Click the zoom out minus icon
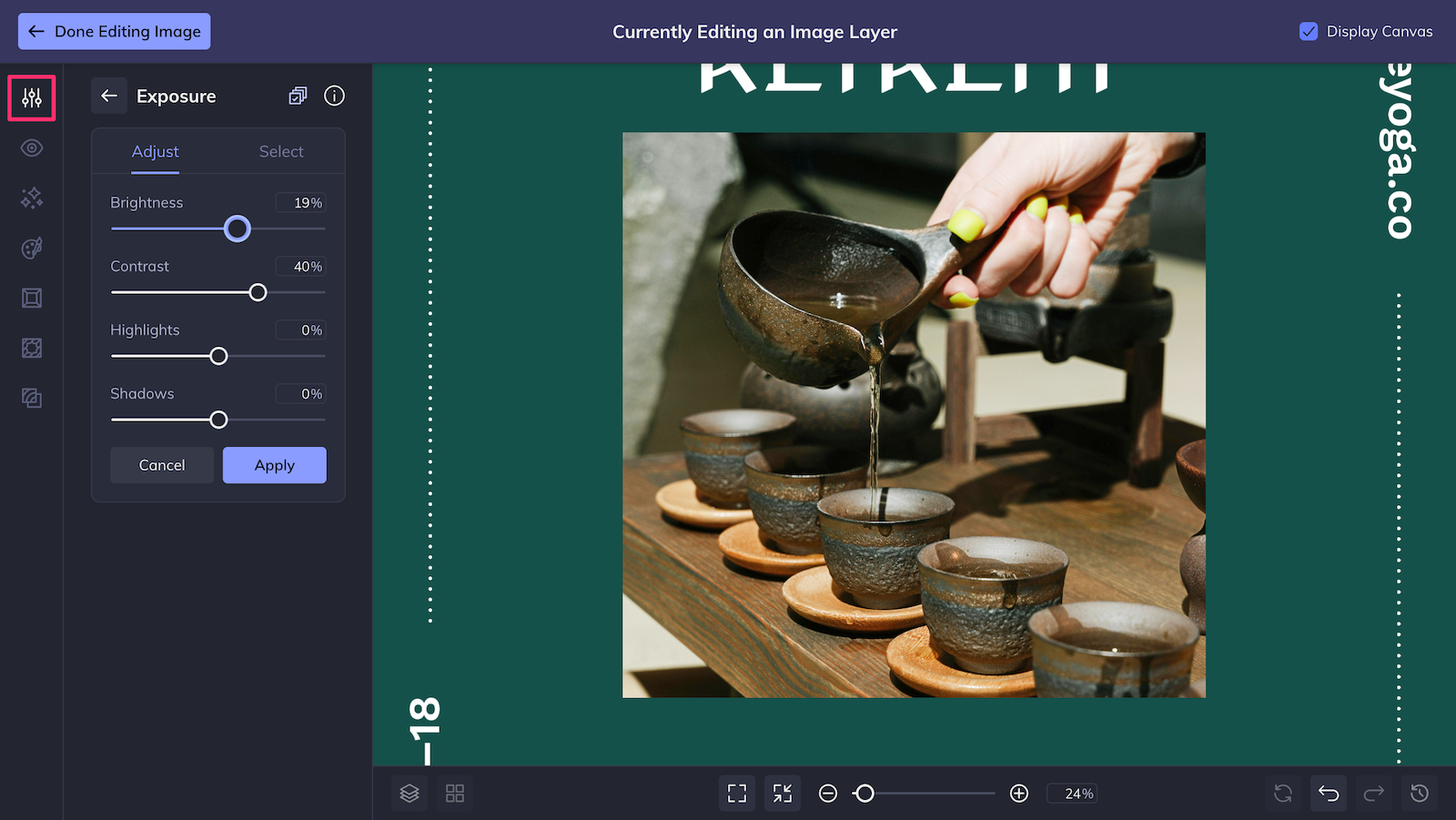The image size is (1456, 820). point(828,794)
